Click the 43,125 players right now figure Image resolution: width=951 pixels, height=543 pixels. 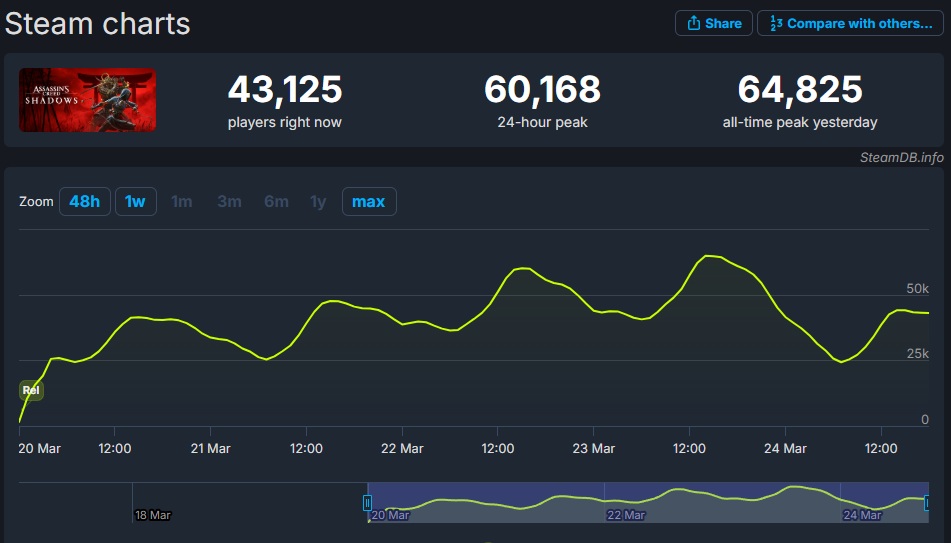coord(285,89)
